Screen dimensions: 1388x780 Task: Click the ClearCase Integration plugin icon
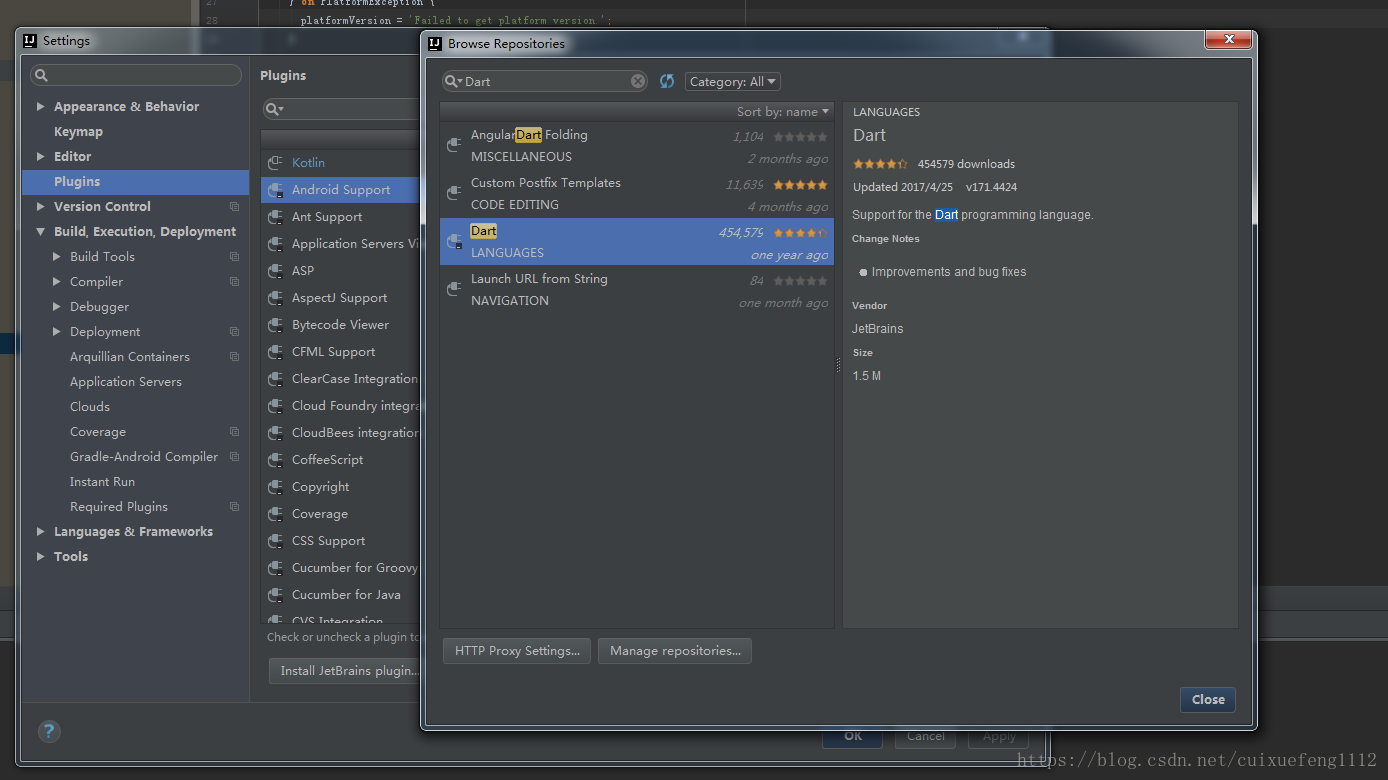(x=275, y=379)
